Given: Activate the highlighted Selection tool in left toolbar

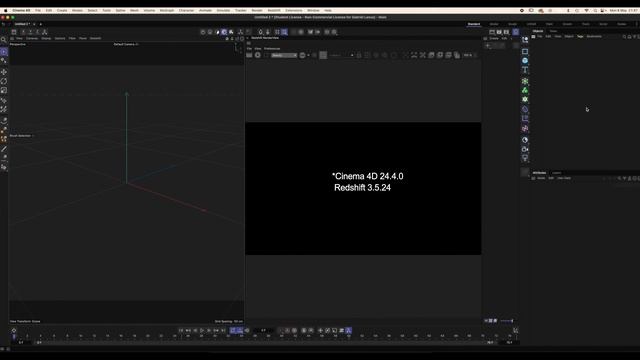Looking at the screenshot, I should click(4, 51).
